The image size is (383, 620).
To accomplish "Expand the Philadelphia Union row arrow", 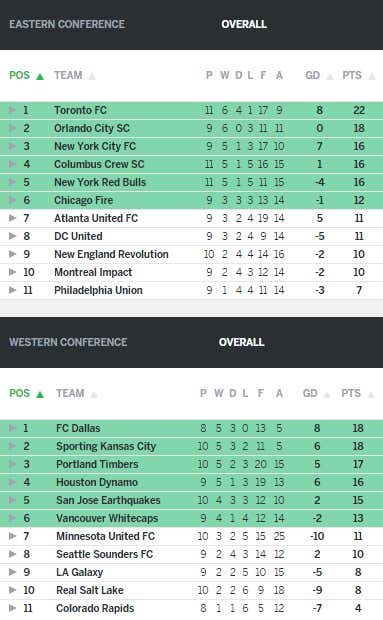I will 13,290.
